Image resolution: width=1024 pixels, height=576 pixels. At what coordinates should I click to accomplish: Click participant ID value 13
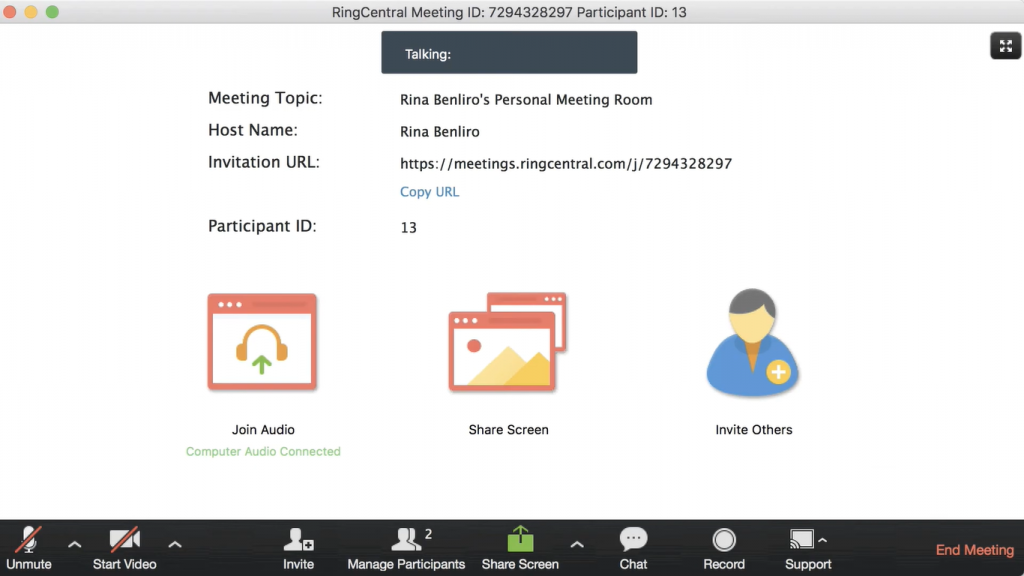point(408,227)
